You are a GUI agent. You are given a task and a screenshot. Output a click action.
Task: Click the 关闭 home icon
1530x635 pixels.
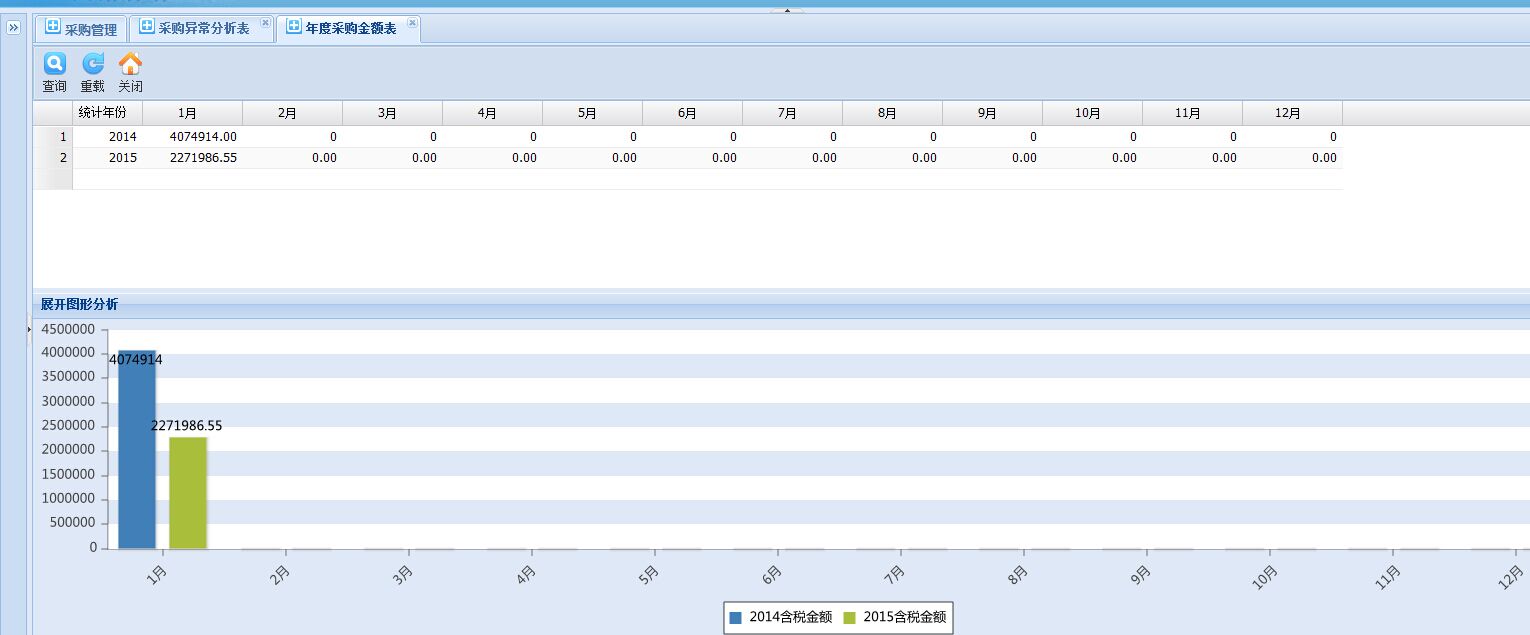click(x=130, y=65)
